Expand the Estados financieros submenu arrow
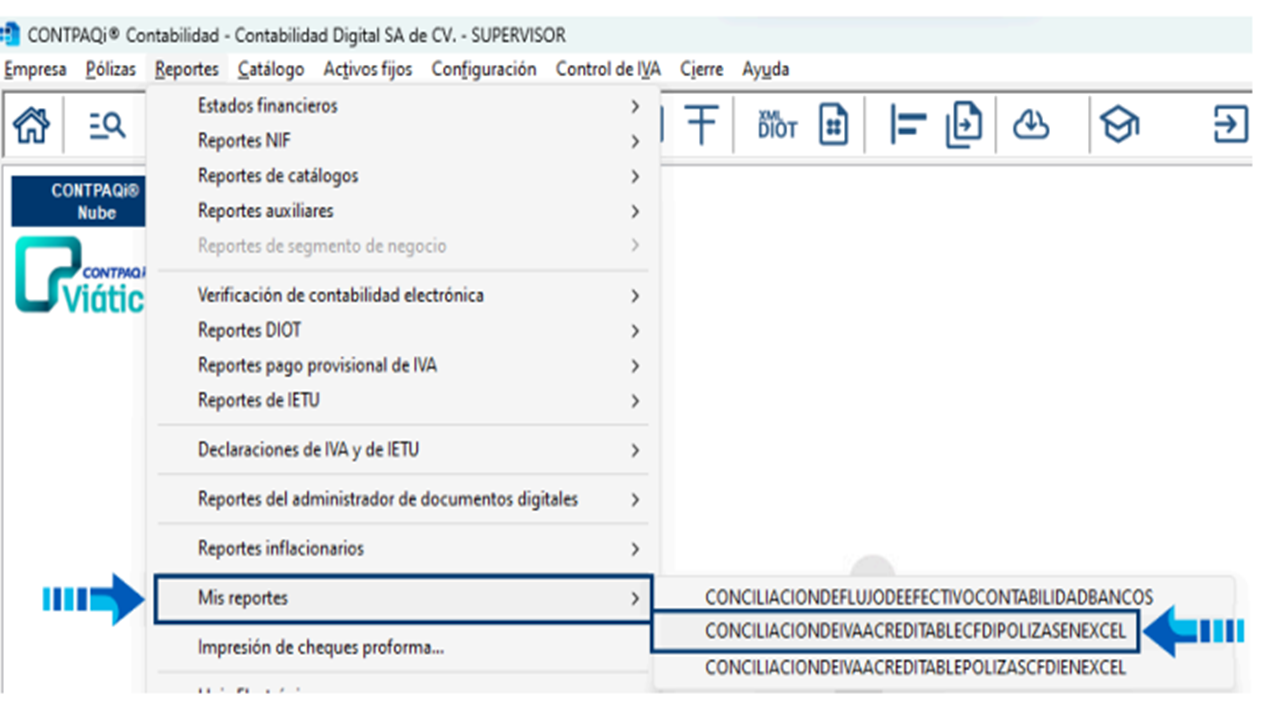The width and height of the screenshot is (1280, 720). (635, 106)
